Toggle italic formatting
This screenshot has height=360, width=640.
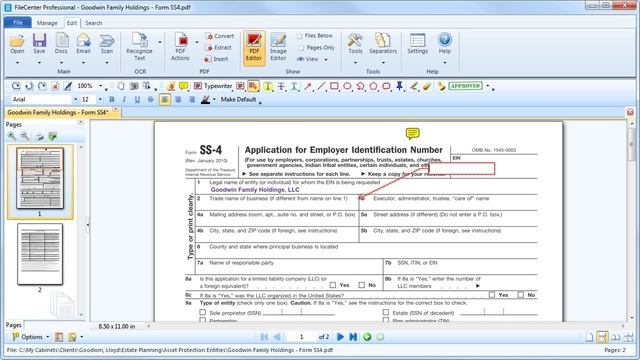pos(124,99)
